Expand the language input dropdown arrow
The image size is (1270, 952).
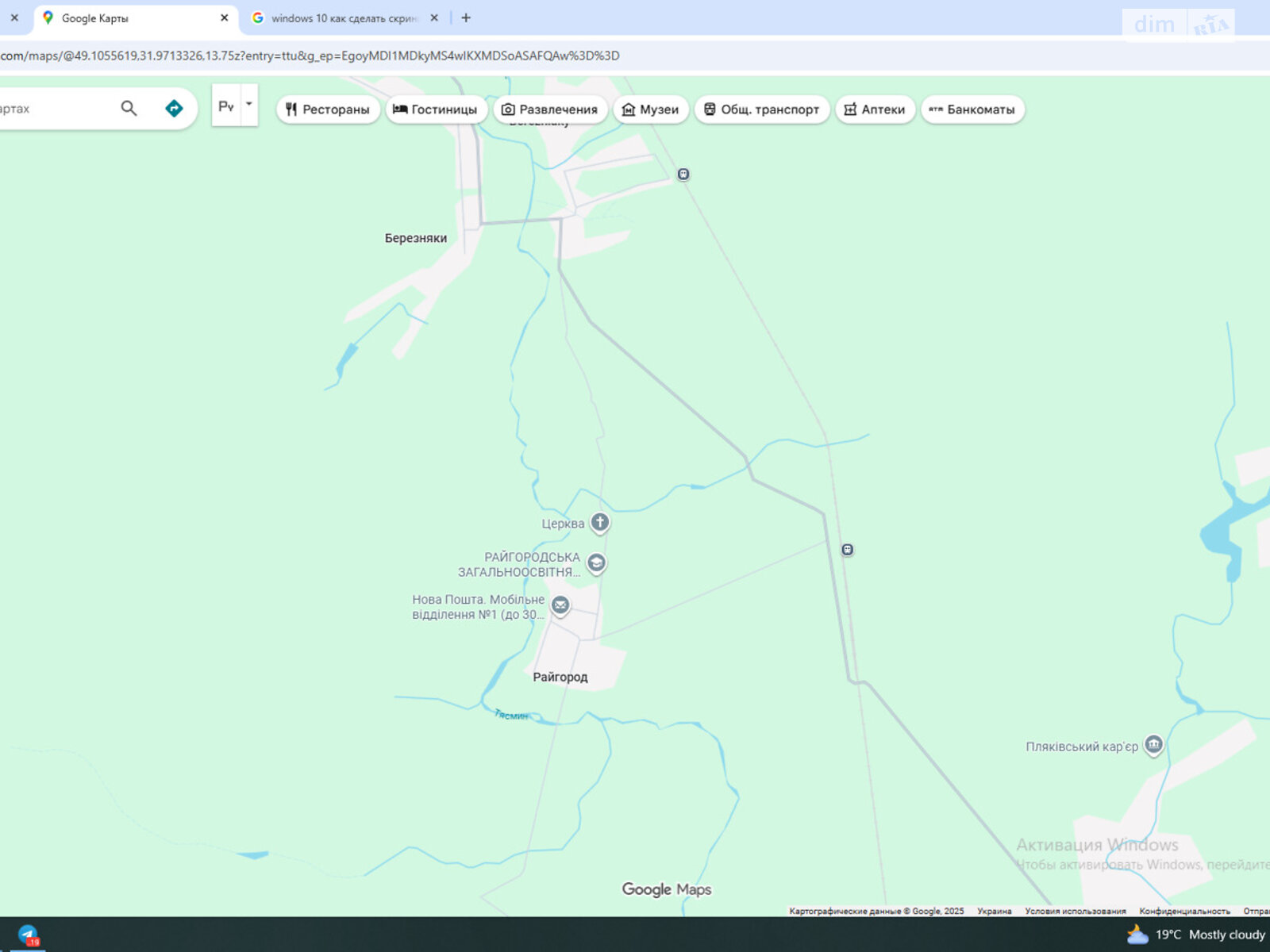(x=248, y=104)
